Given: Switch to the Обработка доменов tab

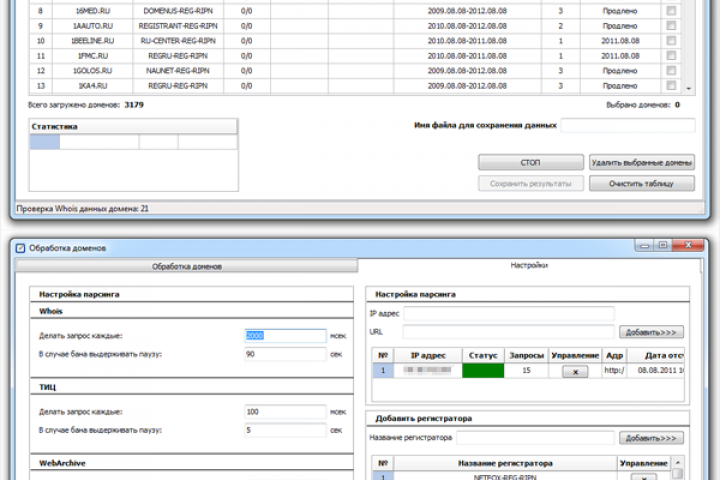Looking at the screenshot, I should pos(187,266).
